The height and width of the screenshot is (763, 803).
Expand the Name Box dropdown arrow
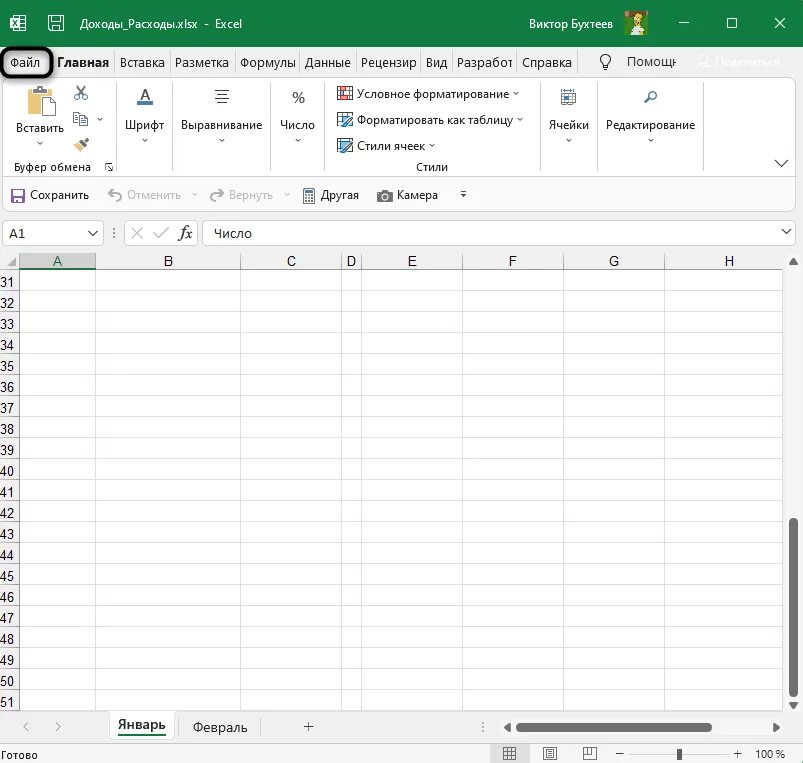(x=93, y=234)
